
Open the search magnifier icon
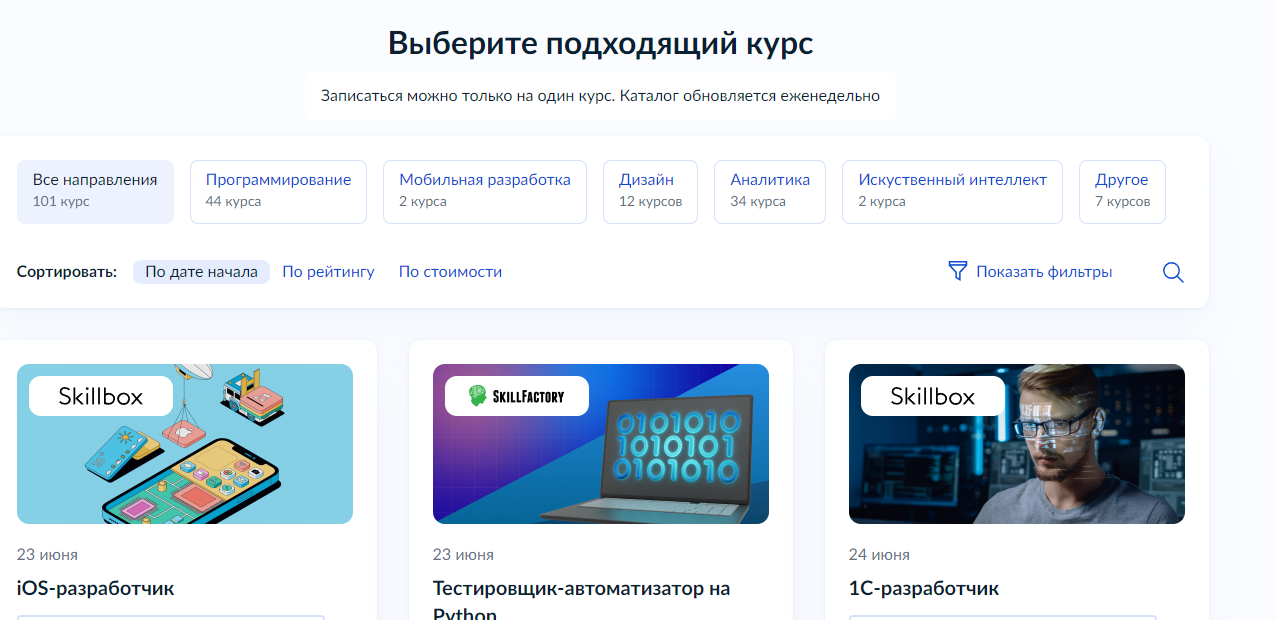(1172, 271)
